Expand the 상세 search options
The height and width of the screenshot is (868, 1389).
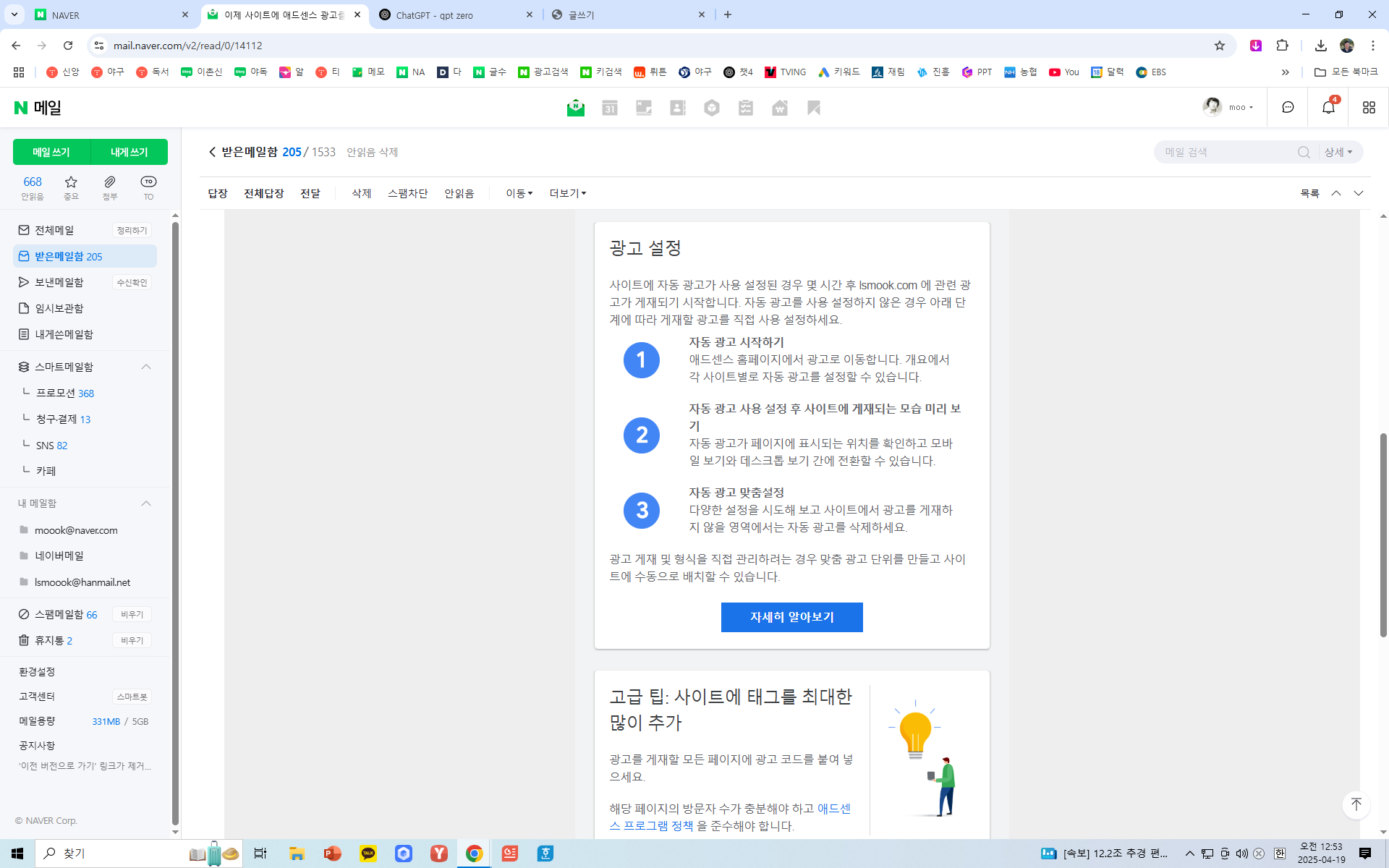tap(1338, 152)
